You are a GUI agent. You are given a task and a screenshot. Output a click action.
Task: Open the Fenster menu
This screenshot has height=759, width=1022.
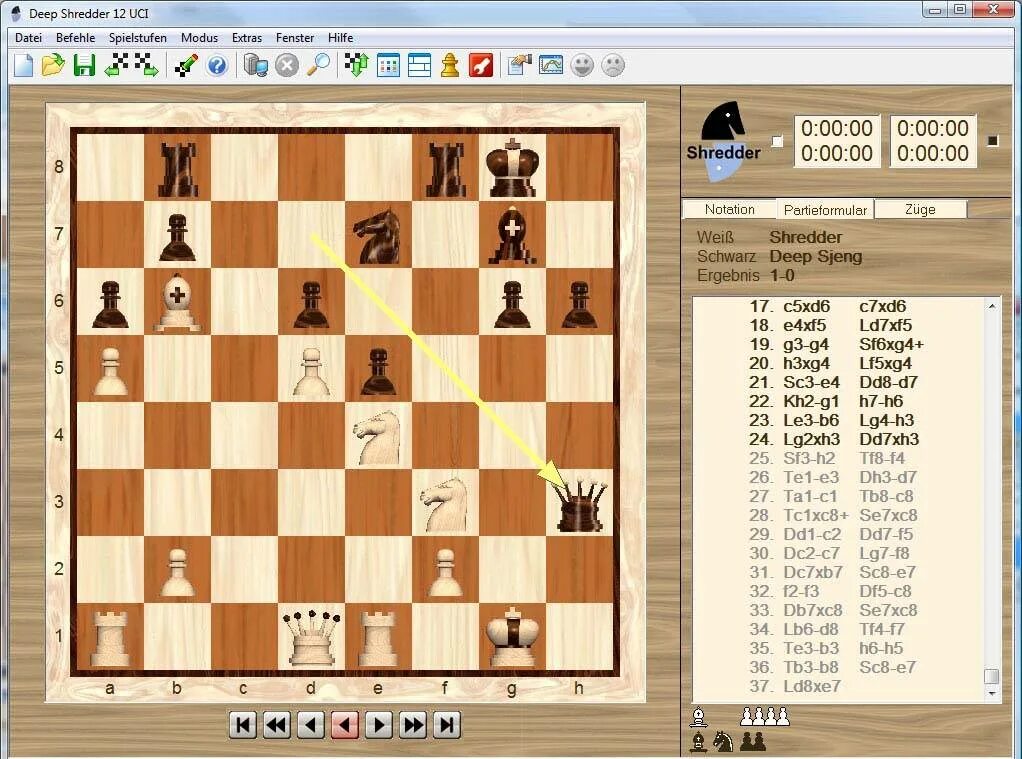coord(295,38)
